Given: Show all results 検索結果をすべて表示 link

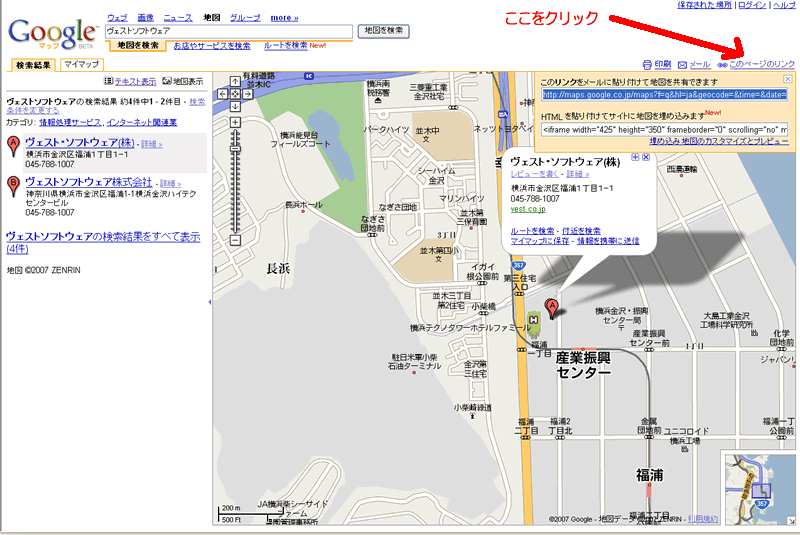Looking at the screenshot, I should (103, 243).
